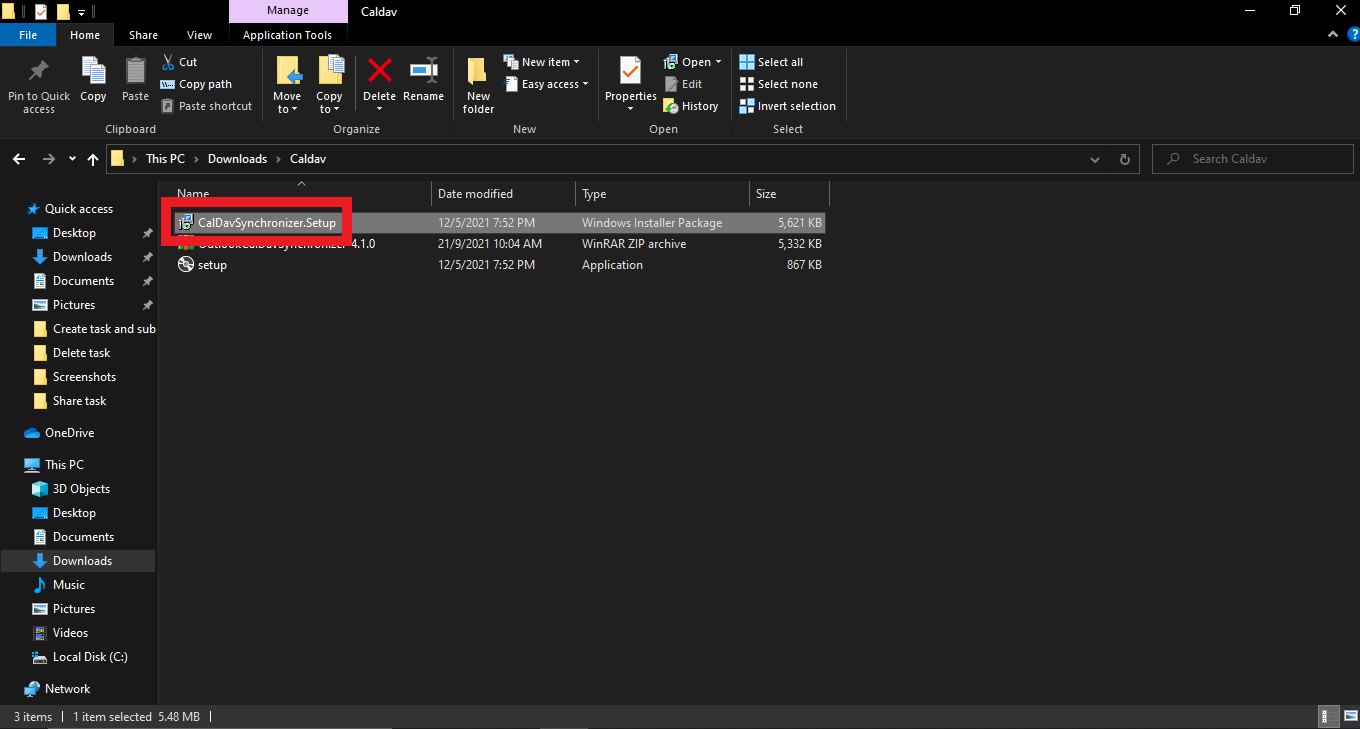Expand the address bar history dropdown
The image size is (1360, 729).
click(x=1097, y=159)
